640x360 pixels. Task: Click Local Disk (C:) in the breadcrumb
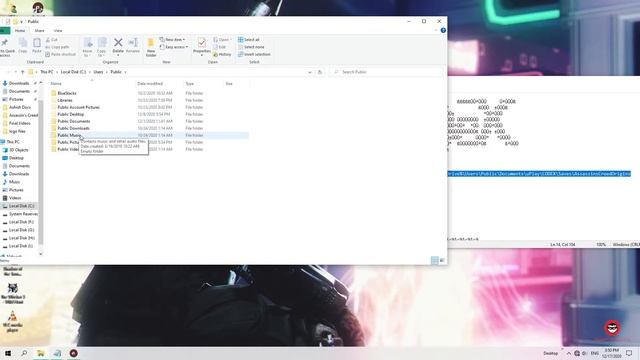pos(73,72)
